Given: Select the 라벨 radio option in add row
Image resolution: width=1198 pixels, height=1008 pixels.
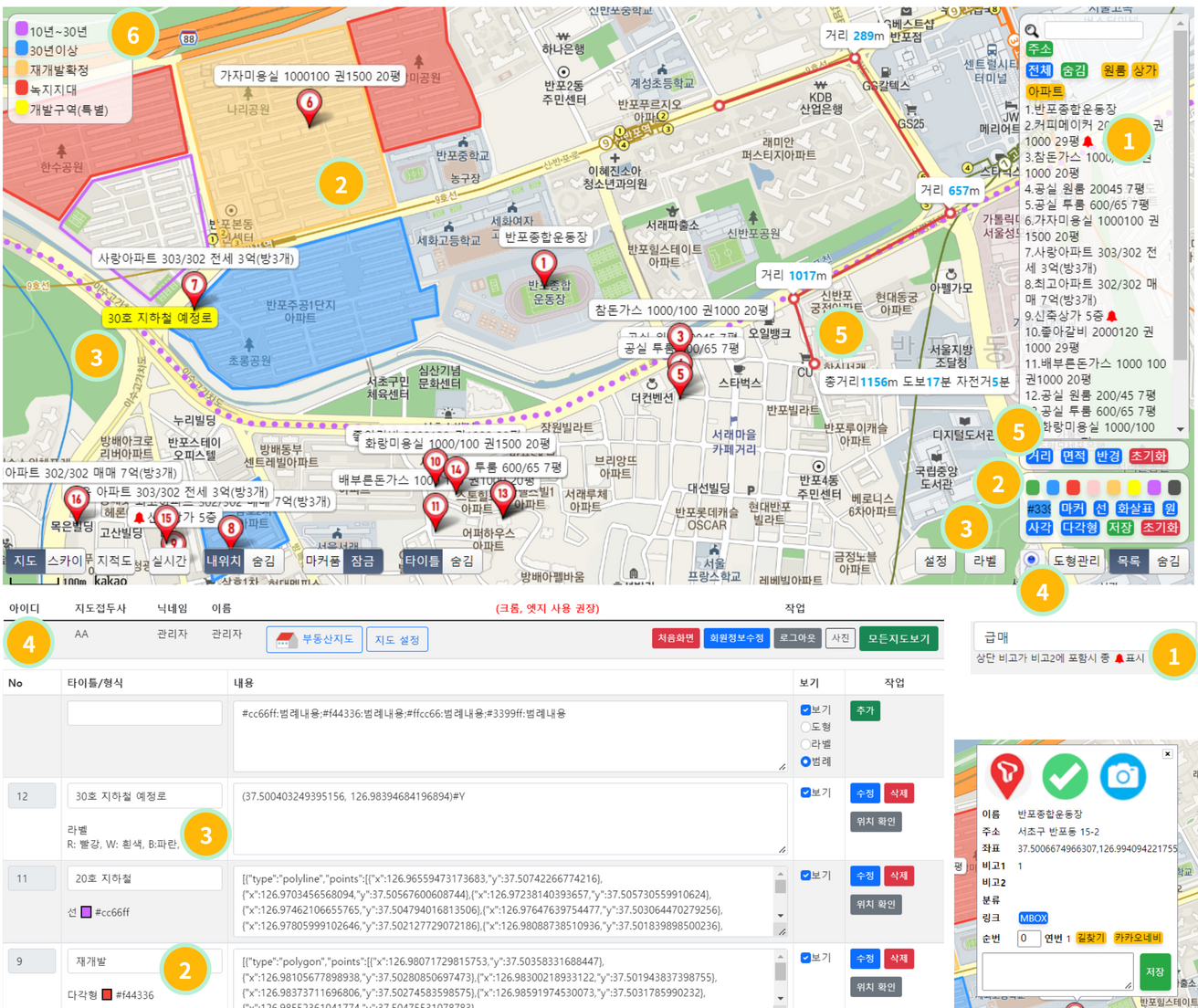Looking at the screenshot, I should click(805, 744).
